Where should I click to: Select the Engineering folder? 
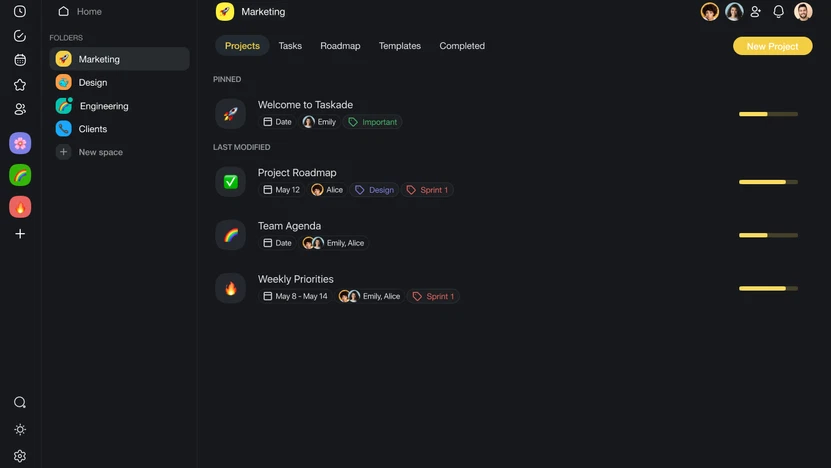pyautogui.click(x=104, y=106)
